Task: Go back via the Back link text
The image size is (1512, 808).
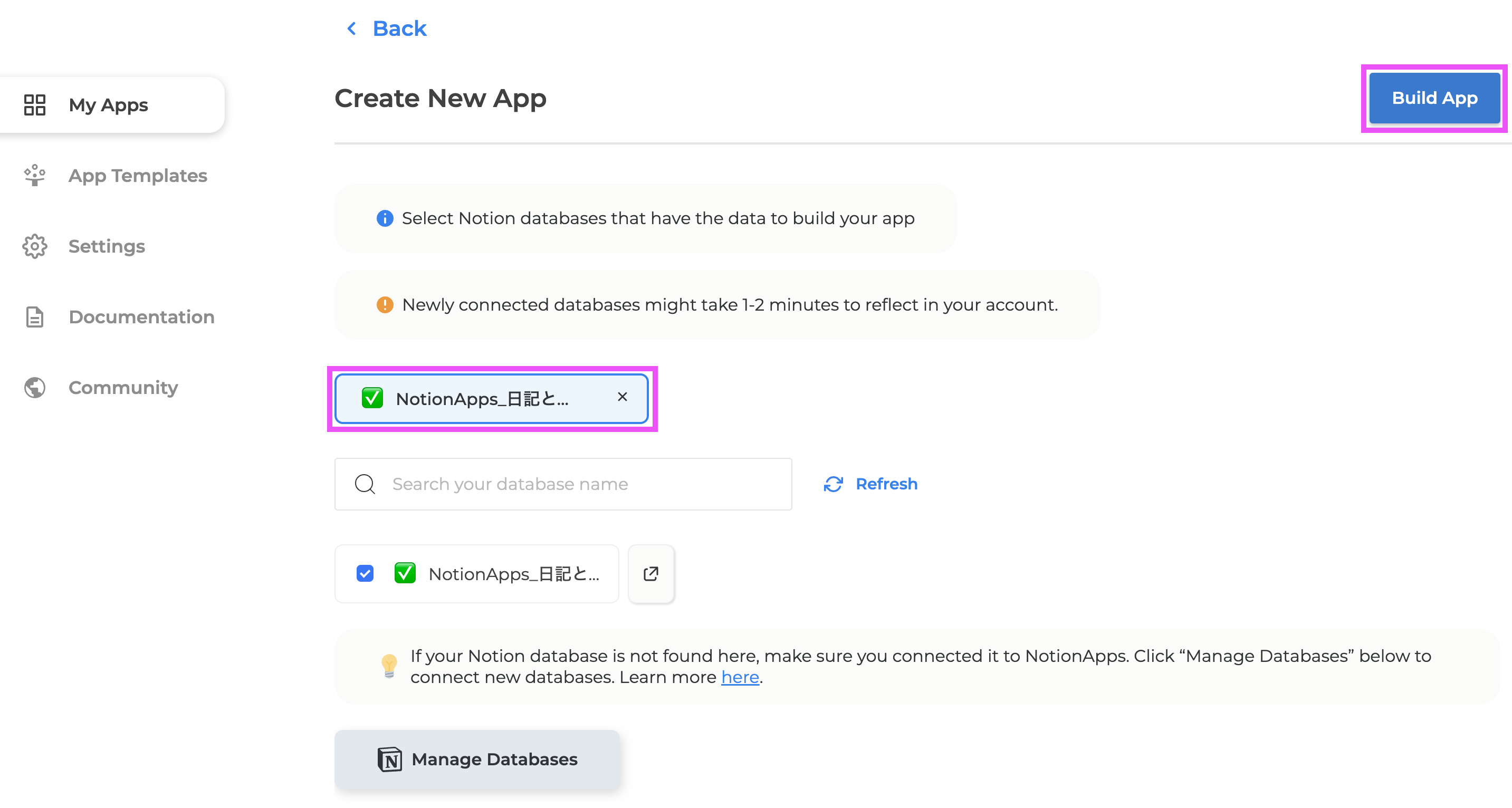Action: [x=399, y=28]
